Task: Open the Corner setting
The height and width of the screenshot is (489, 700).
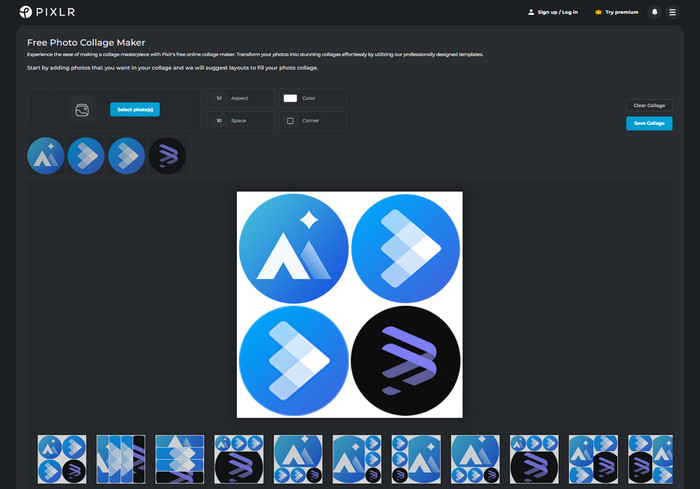Action: click(313, 121)
